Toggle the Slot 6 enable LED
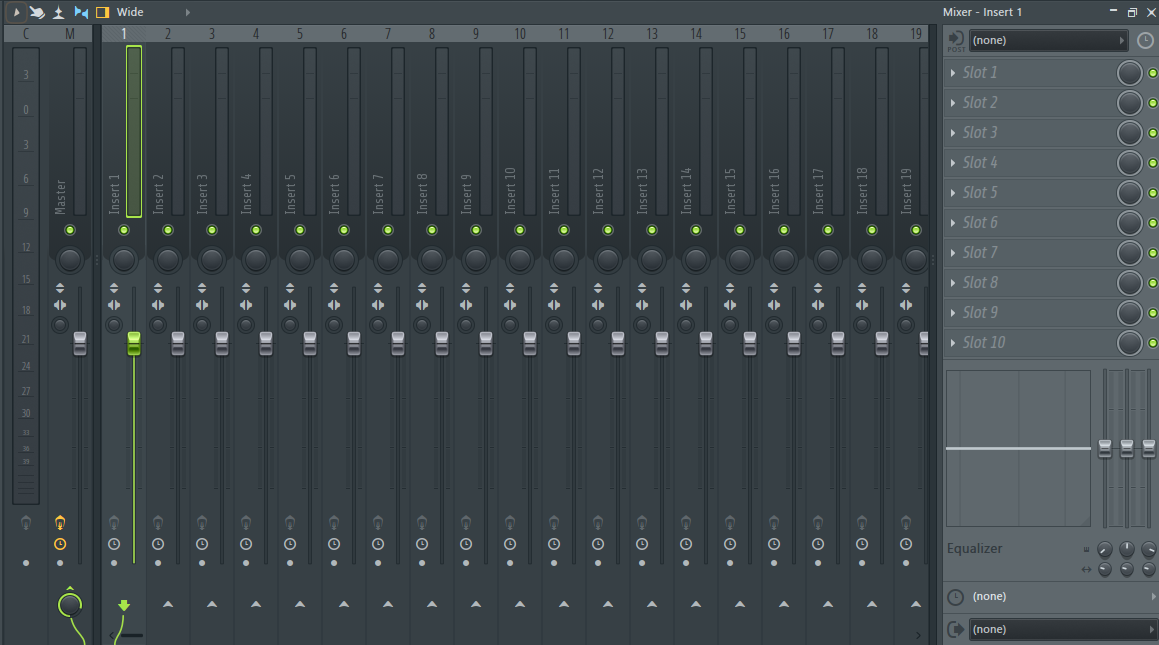1159x645 pixels. click(1152, 223)
